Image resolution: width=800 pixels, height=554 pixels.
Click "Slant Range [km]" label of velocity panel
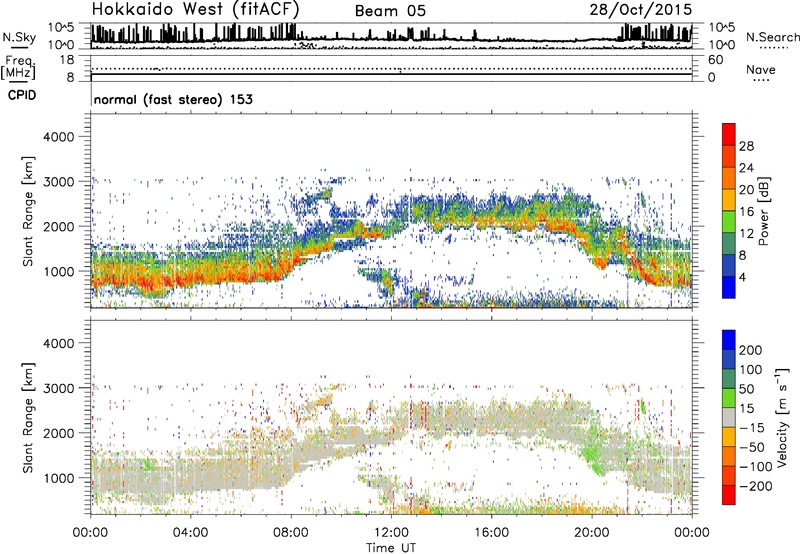tap(28, 418)
